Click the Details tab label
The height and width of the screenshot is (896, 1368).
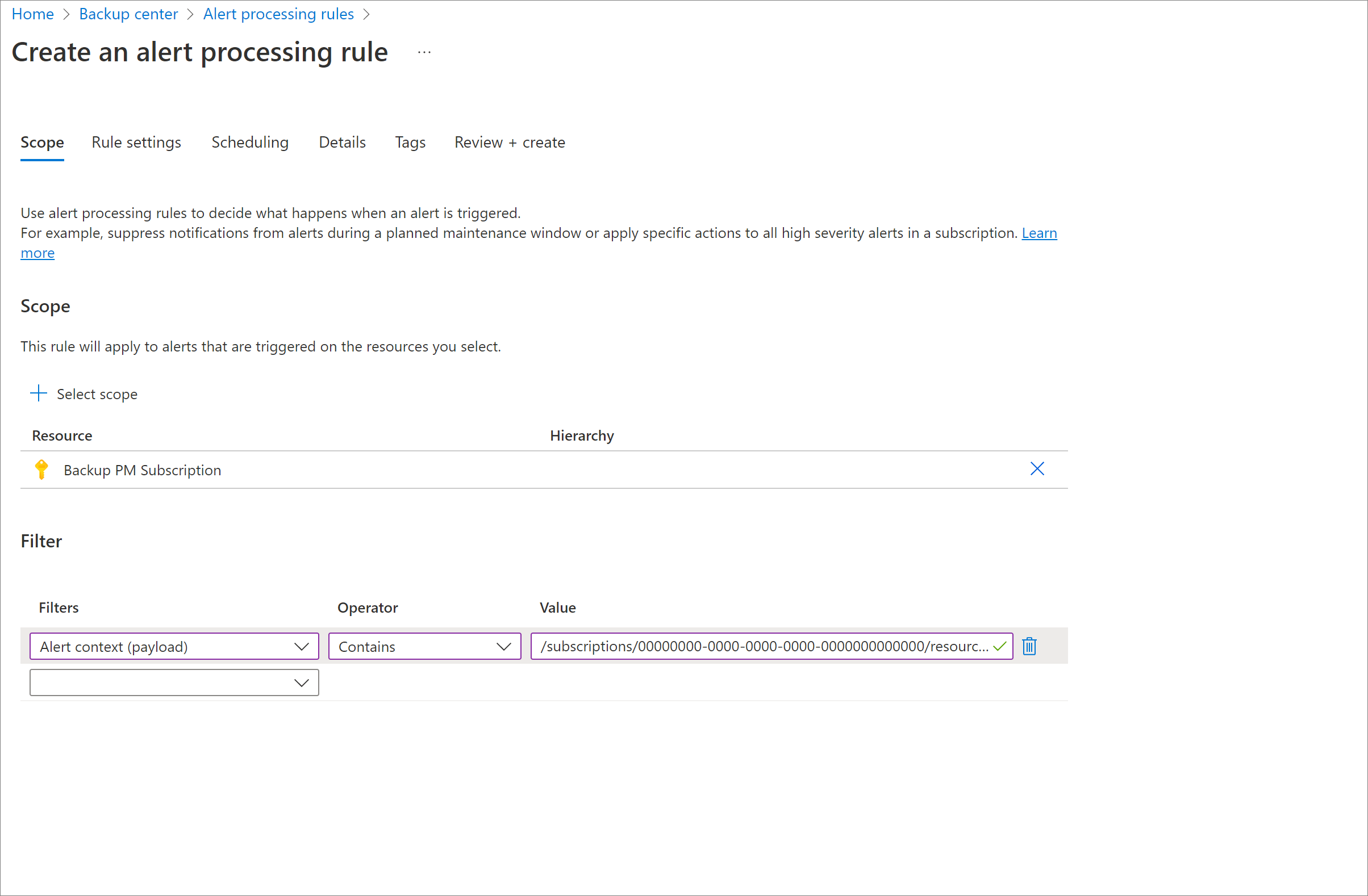[x=341, y=142]
